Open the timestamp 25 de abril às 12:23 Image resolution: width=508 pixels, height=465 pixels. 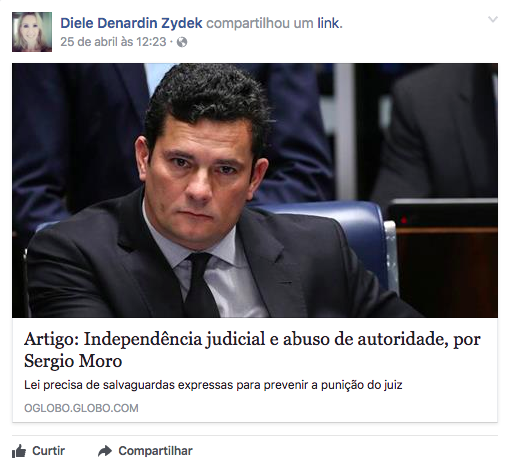pos(113,42)
